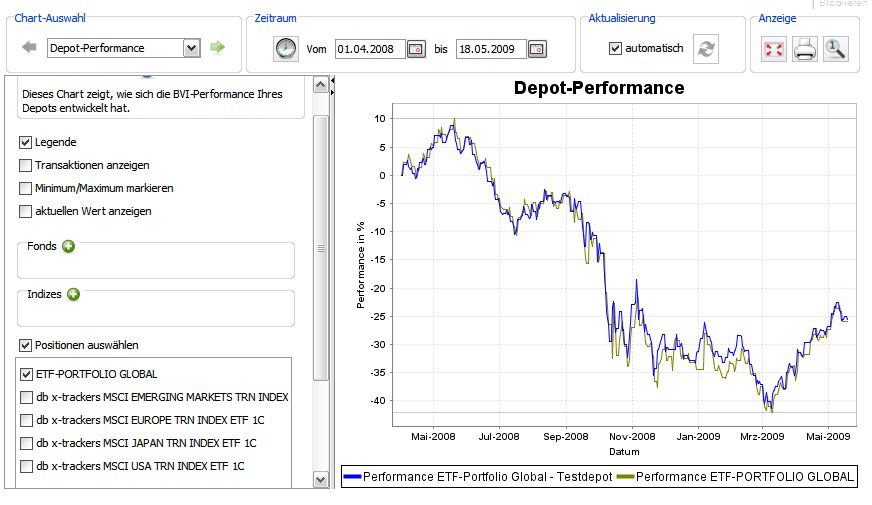Uncheck ETF-PORTFOLIO GLOBAL position

click(26, 374)
